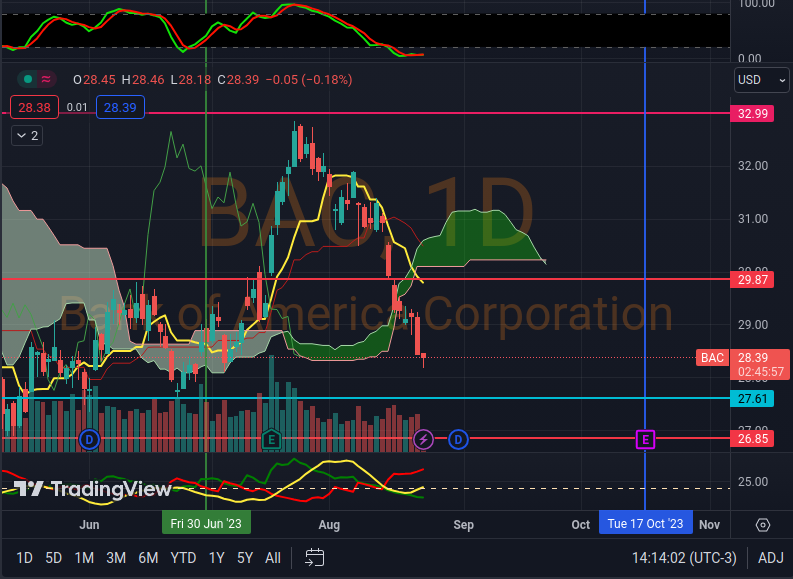
Task: Click the 26.85 horizontal line price label
Action: click(752, 438)
